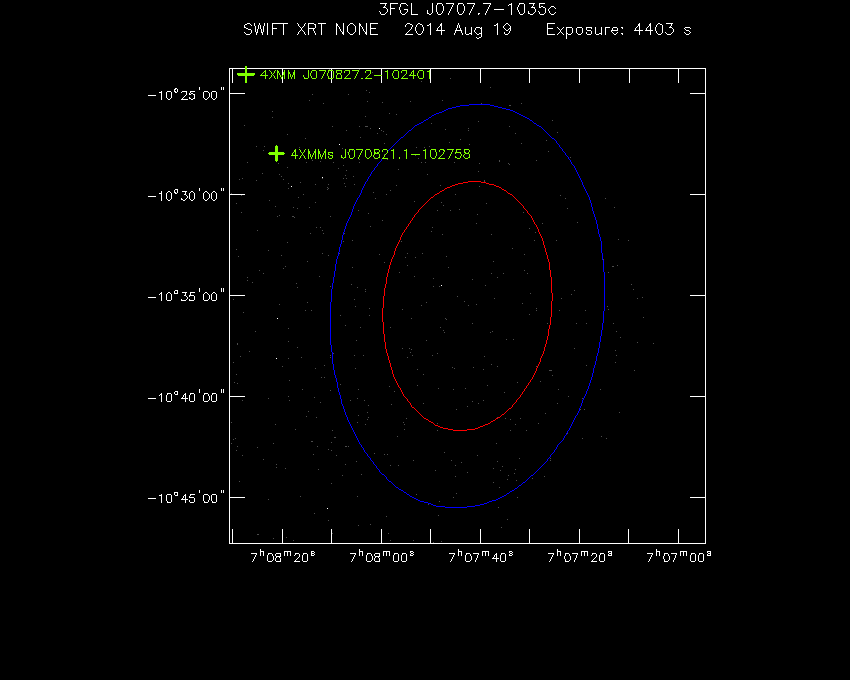Click the date 2014 Aug 19
Viewport: 850px width, 680px height.
click(x=458, y=30)
